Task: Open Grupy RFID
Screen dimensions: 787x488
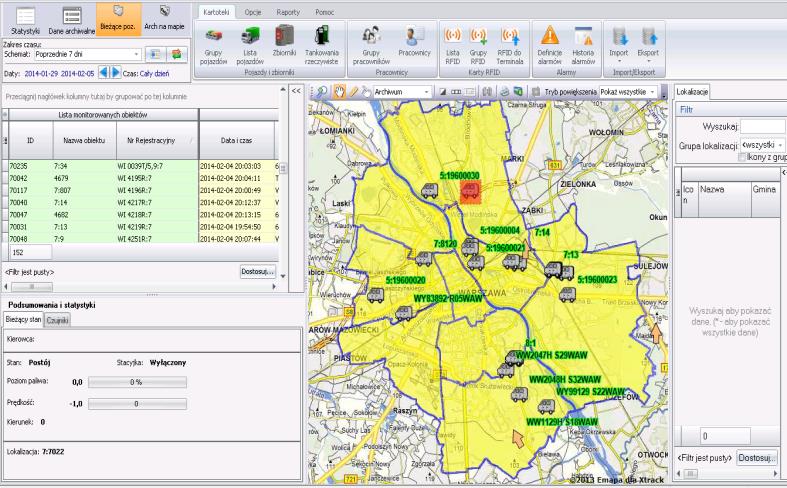Action: (x=478, y=46)
